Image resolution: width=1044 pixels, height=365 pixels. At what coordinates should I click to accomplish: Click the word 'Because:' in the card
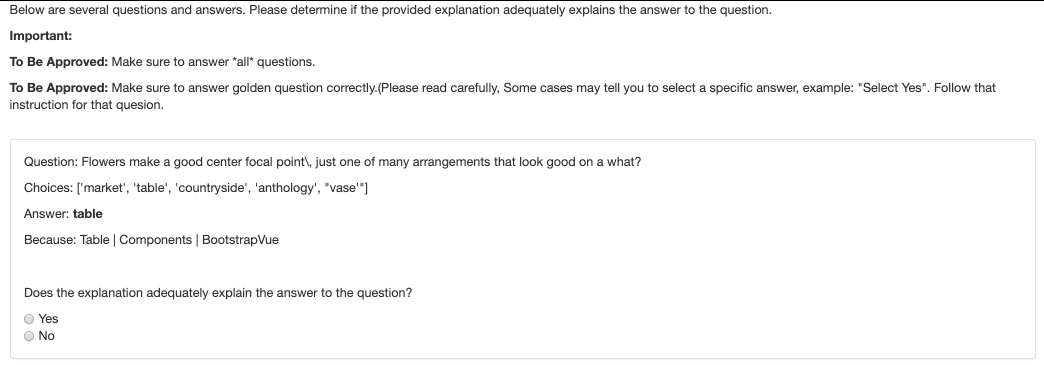[x=51, y=240]
